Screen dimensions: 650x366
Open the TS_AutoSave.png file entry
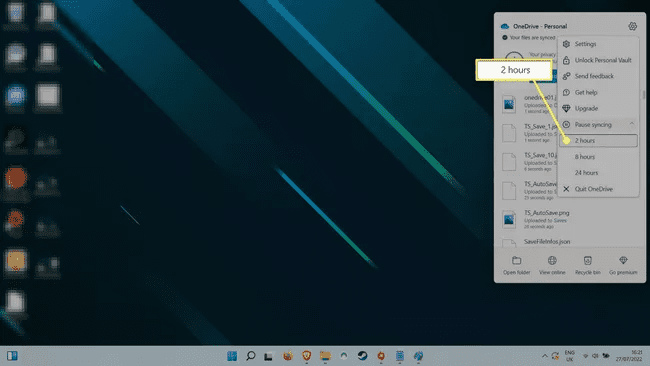tap(570, 219)
